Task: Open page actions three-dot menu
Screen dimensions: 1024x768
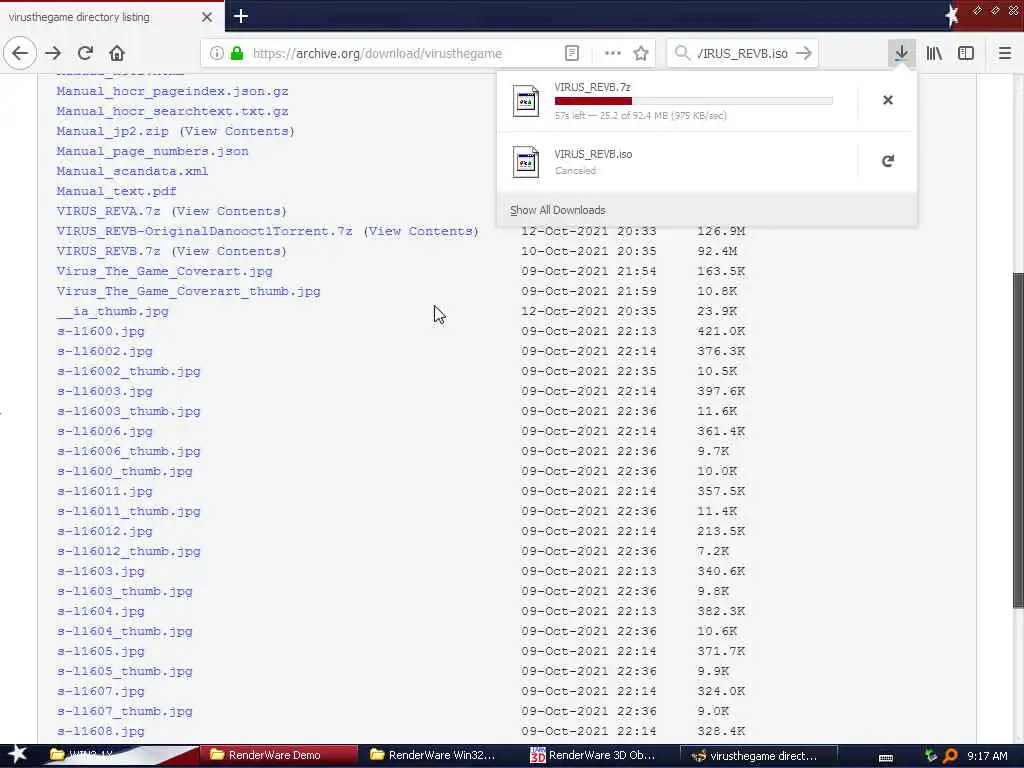Action: (613, 53)
